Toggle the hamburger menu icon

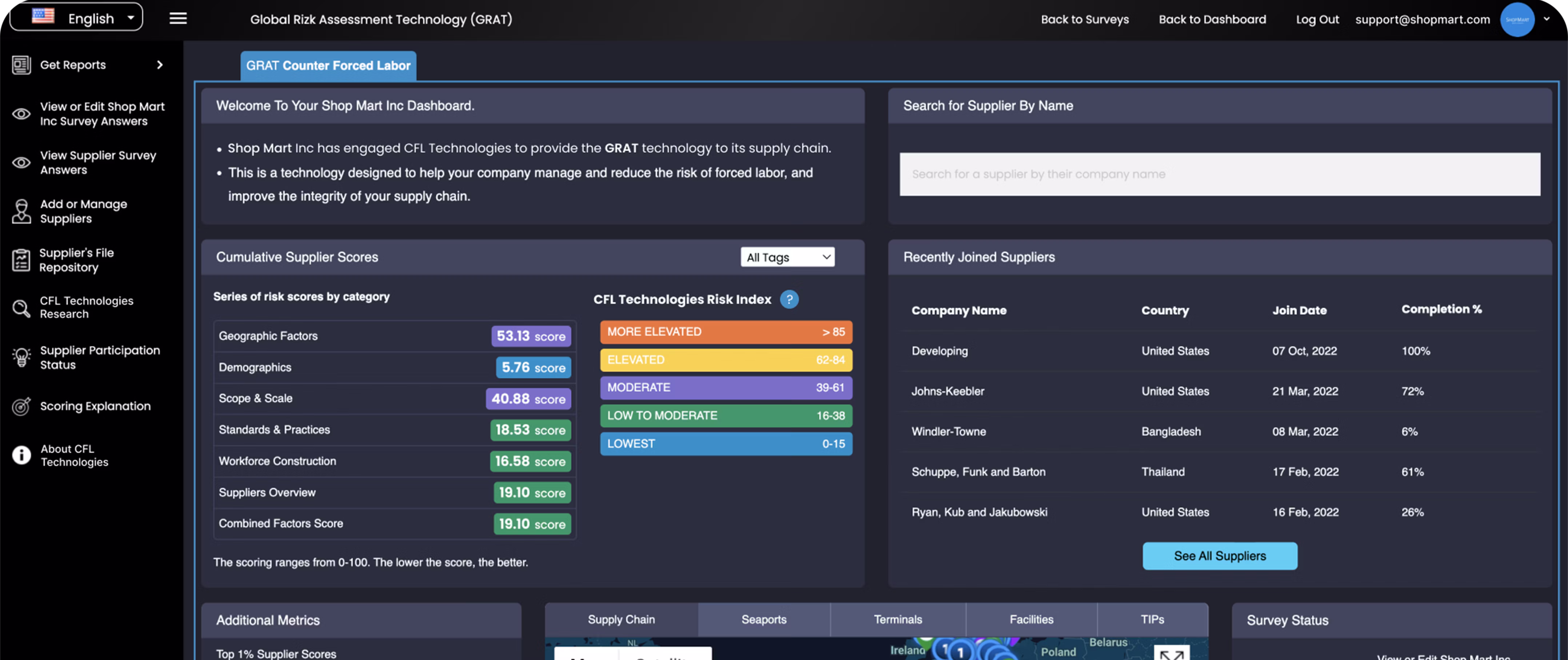[x=178, y=19]
